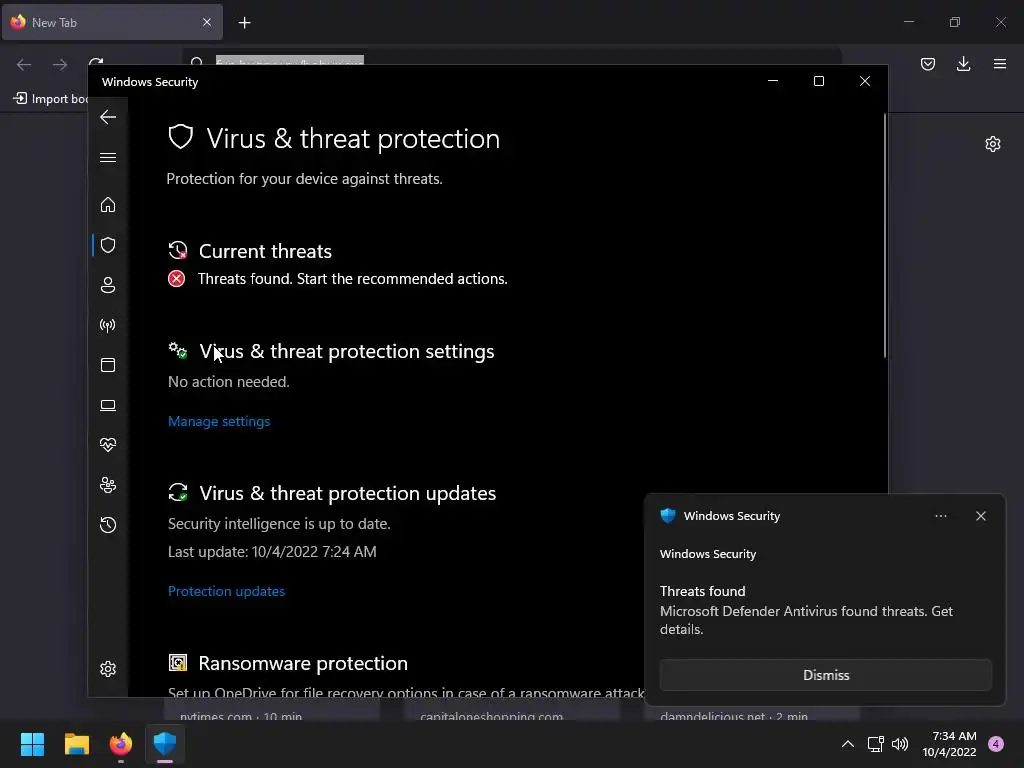Click the Windows Security vertical scrollbar
Viewport: 1024px width, 768px height.
coord(885,235)
